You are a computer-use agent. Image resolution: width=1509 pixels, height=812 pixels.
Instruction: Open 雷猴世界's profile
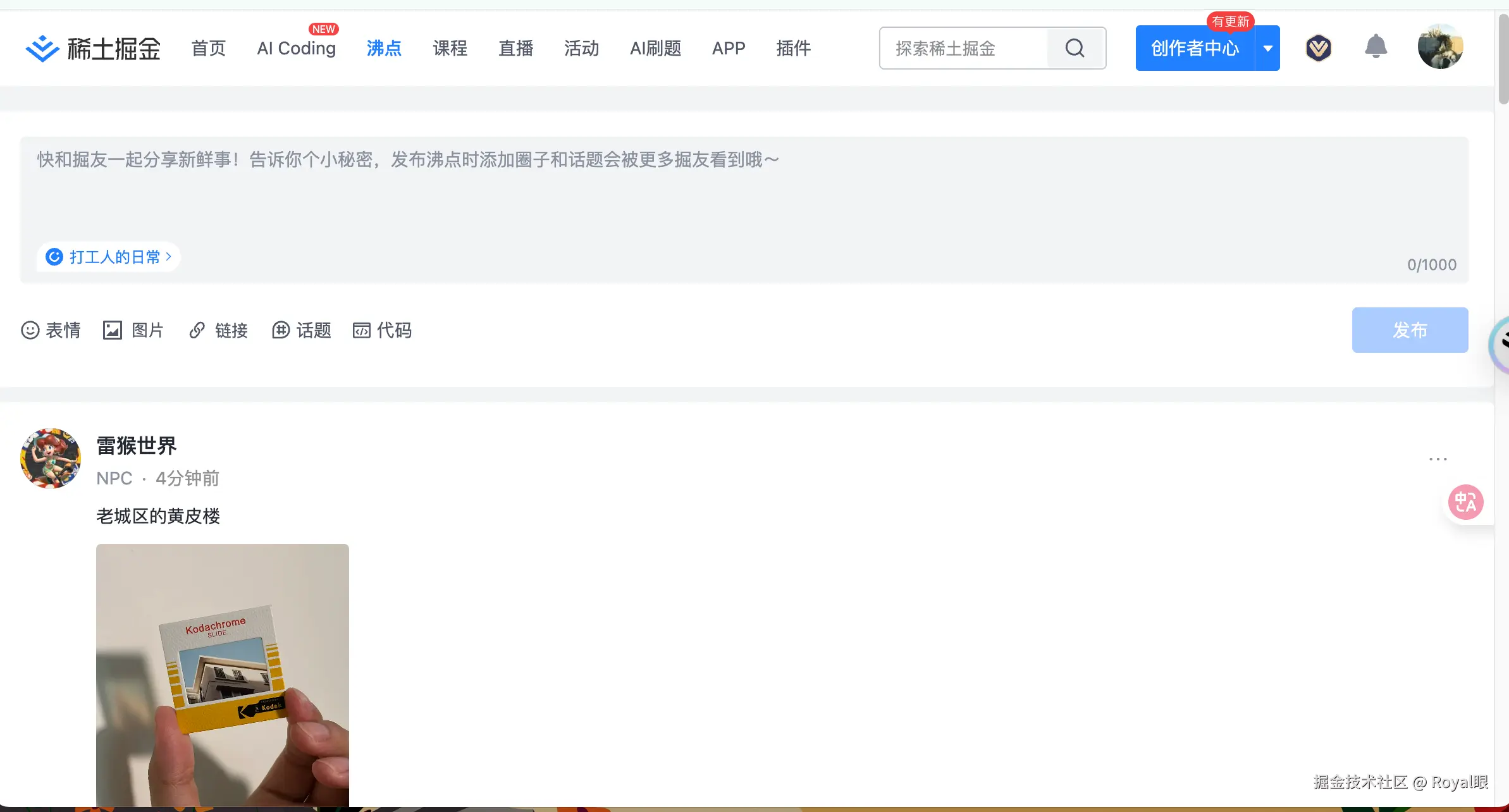click(135, 445)
